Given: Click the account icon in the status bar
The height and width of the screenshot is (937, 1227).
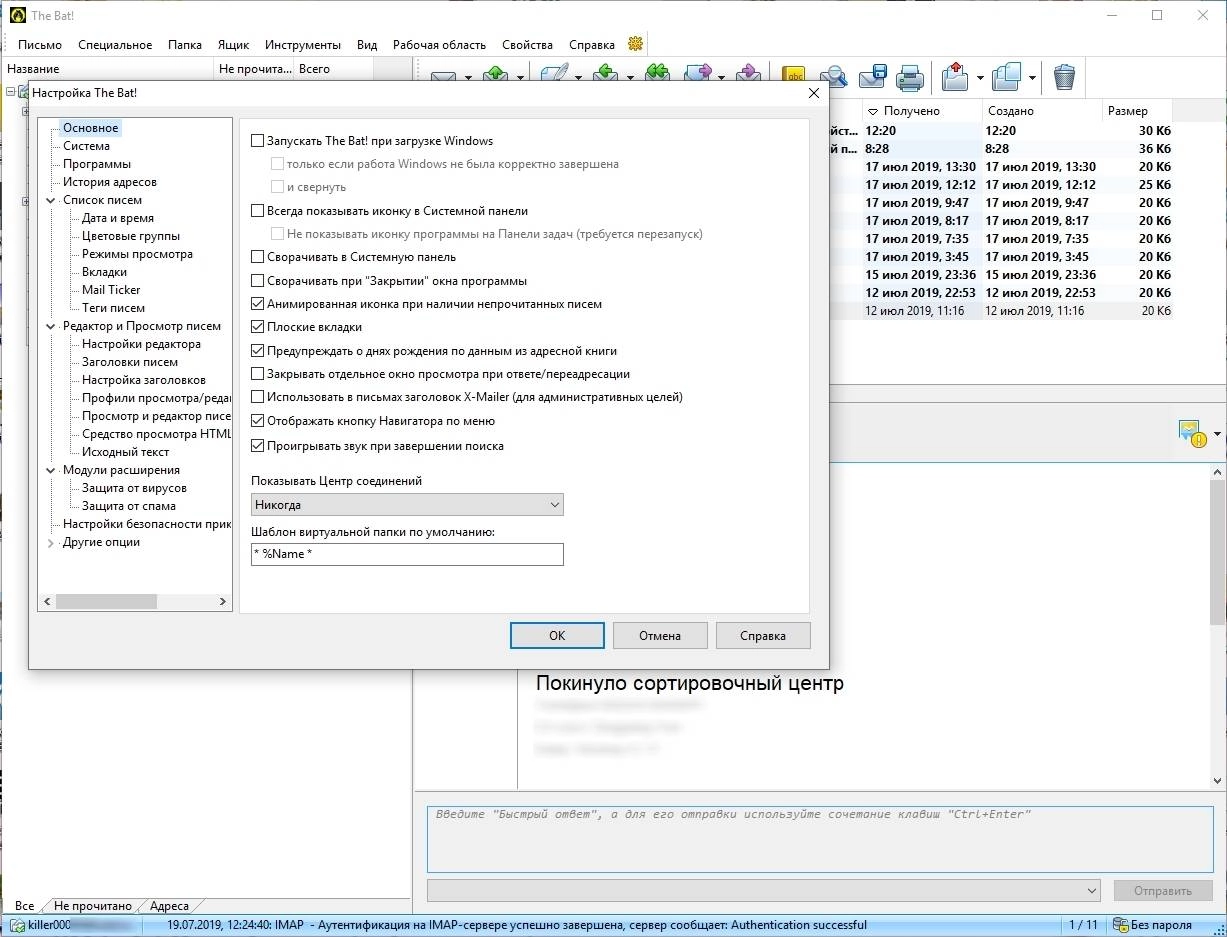Looking at the screenshot, I should click(17, 925).
